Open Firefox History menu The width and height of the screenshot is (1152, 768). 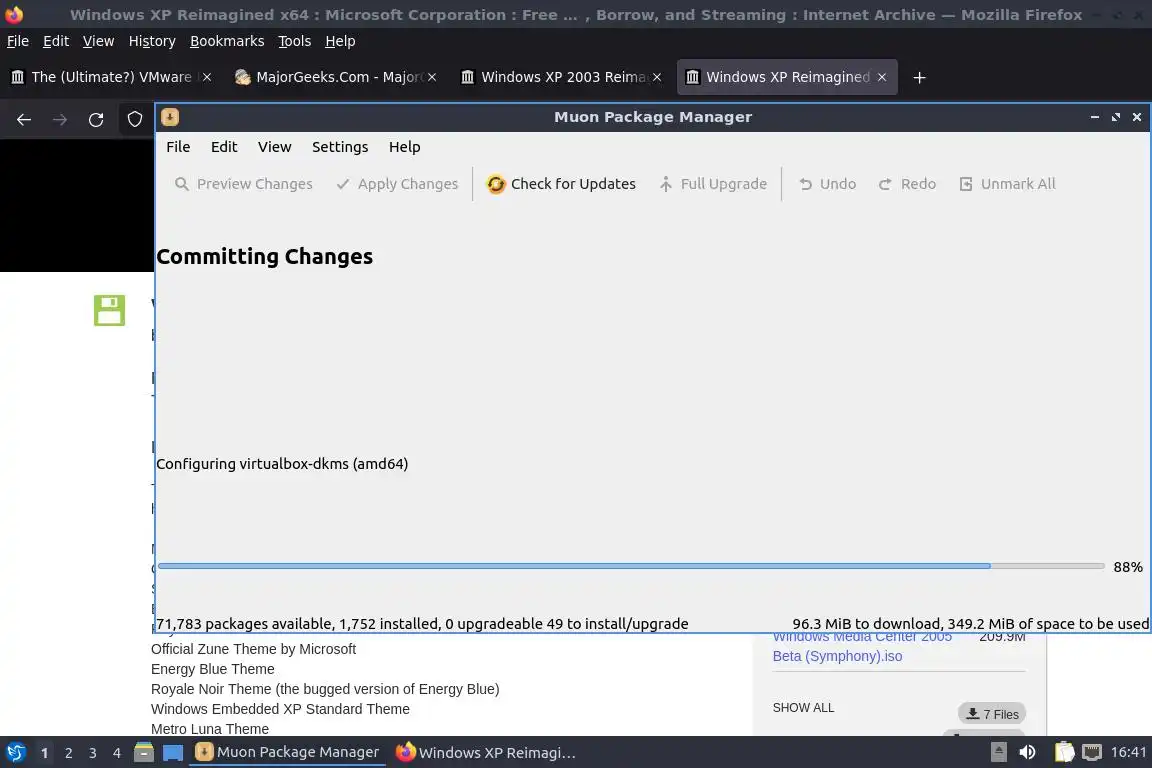tap(152, 41)
